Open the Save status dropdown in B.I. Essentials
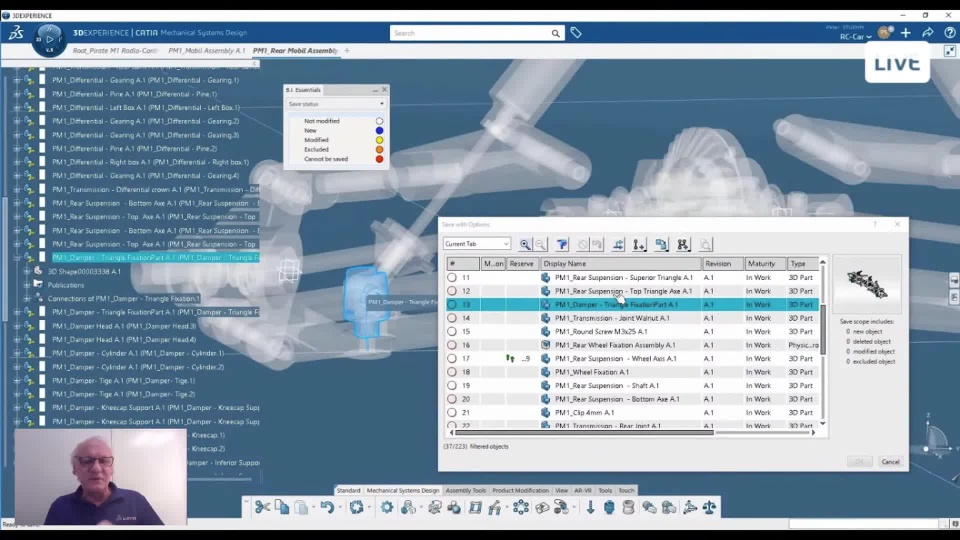The height and width of the screenshot is (540, 960). pos(336,104)
